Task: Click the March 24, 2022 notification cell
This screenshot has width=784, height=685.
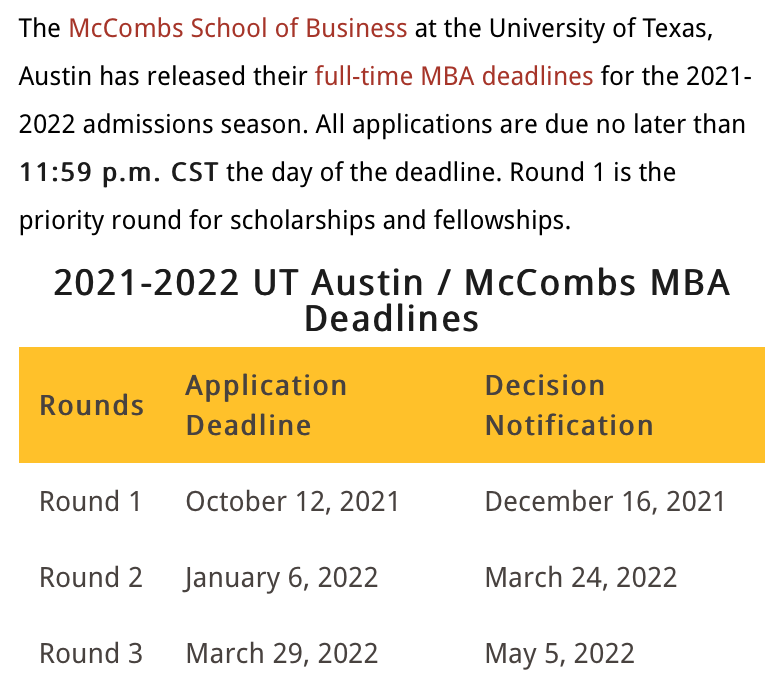Action: click(x=581, y=578)
